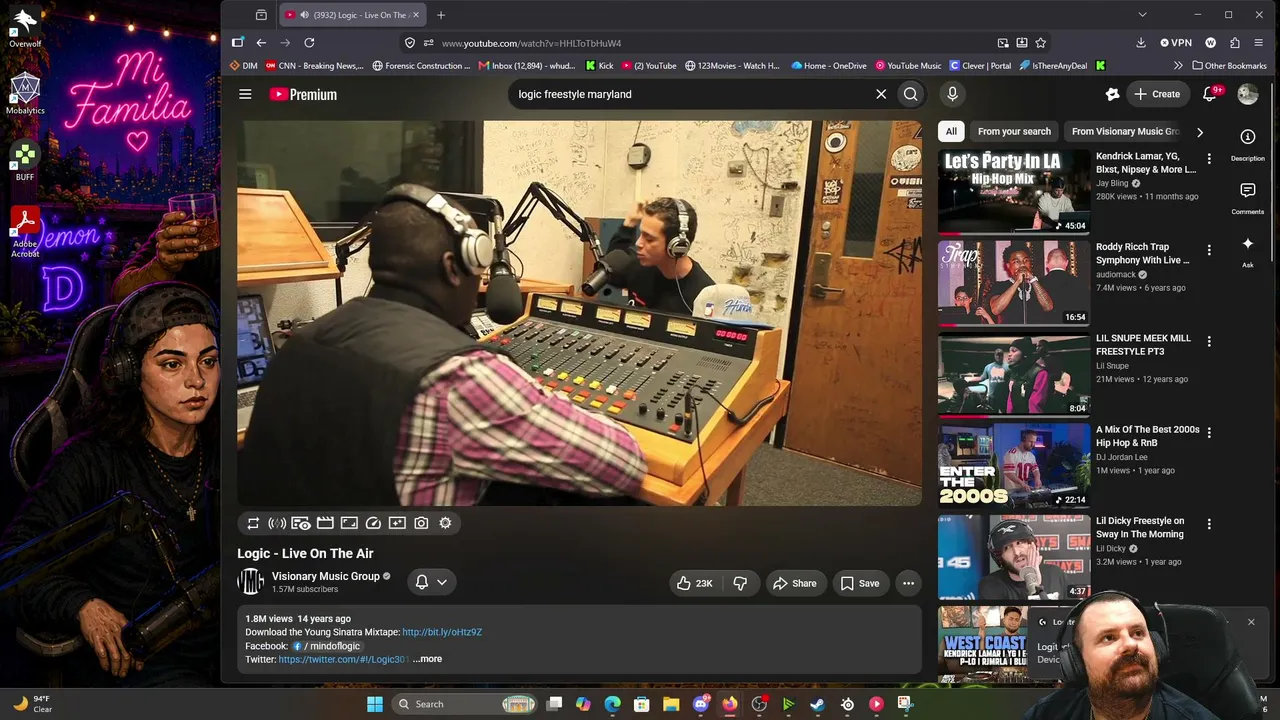Open options for Lil Dicky Freestyle video

[1209, 524]
